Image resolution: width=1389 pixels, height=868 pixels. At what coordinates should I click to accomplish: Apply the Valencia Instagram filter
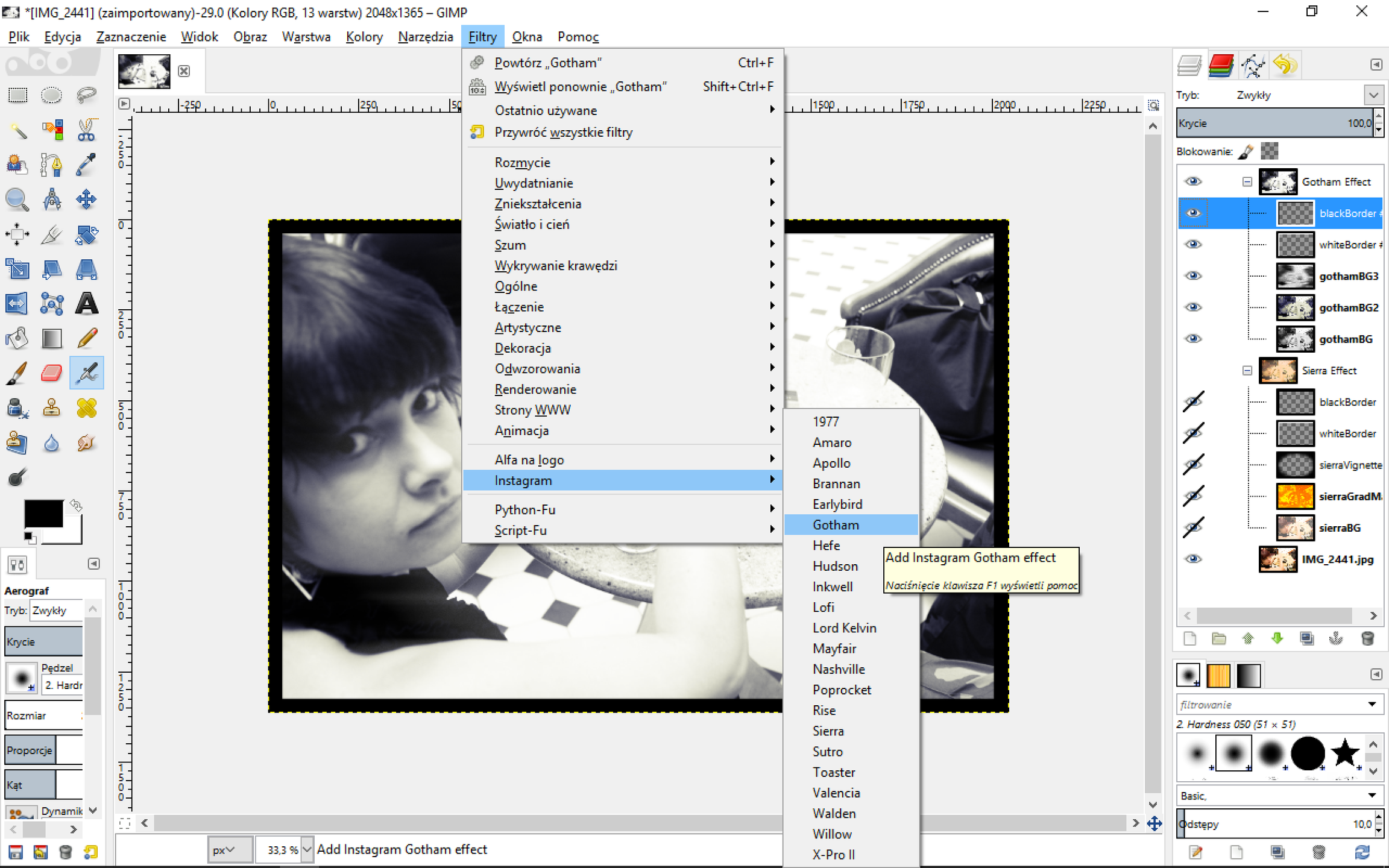tap(851, 793)
